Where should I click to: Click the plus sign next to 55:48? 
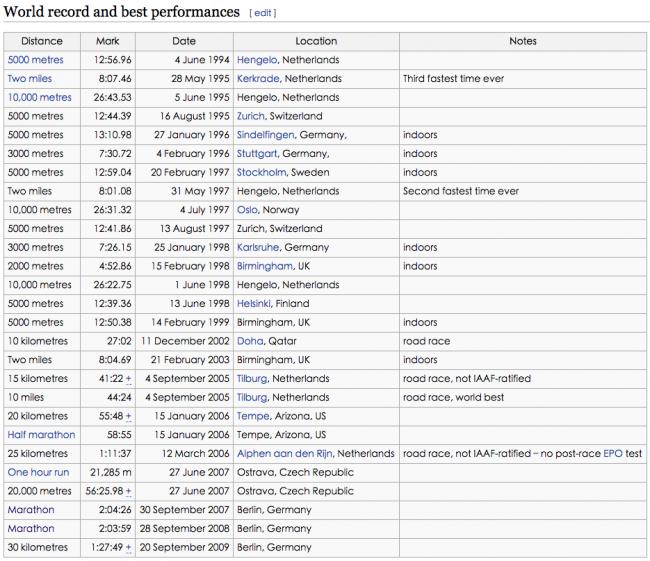129,416
